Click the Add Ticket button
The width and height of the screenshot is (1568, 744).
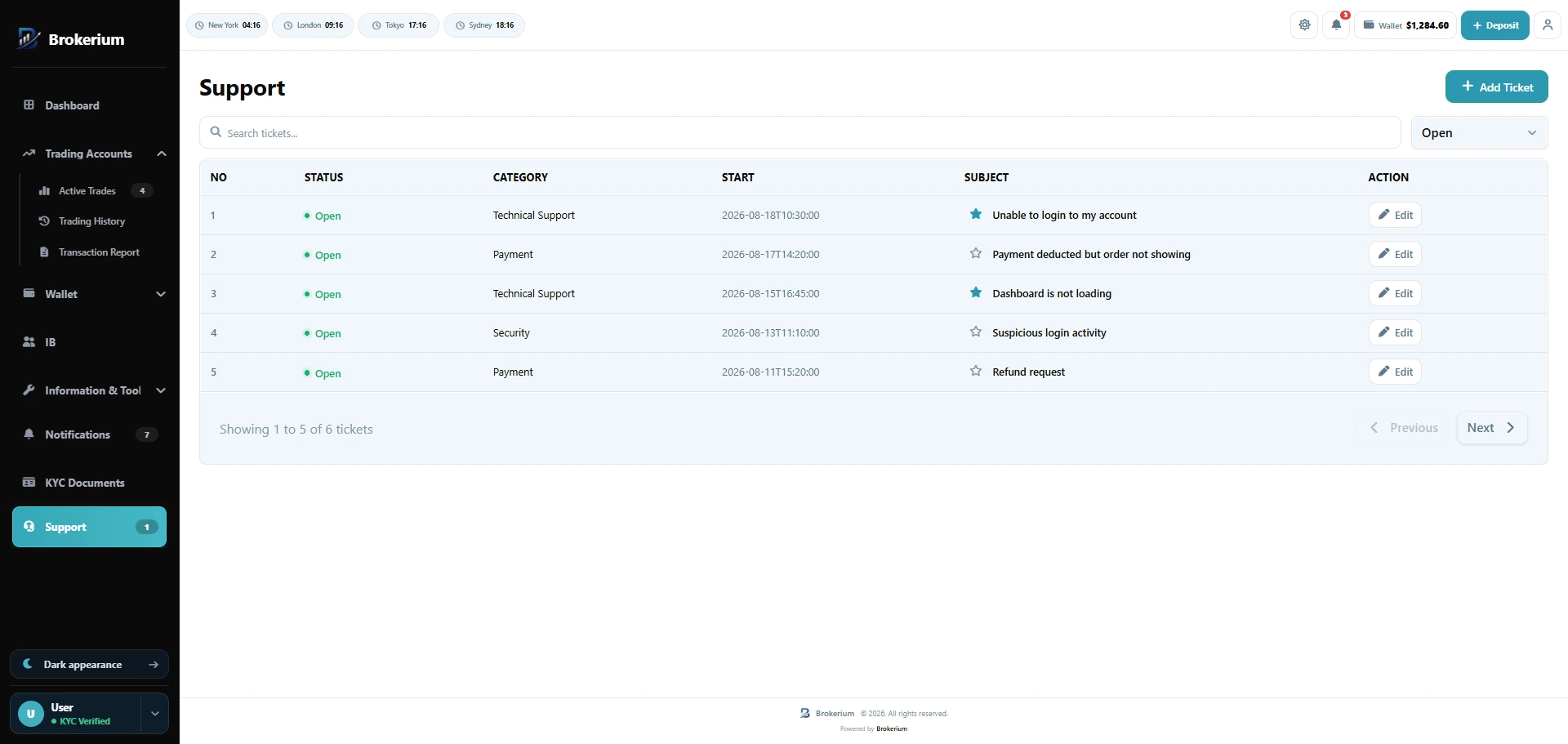coord(1496,87)
